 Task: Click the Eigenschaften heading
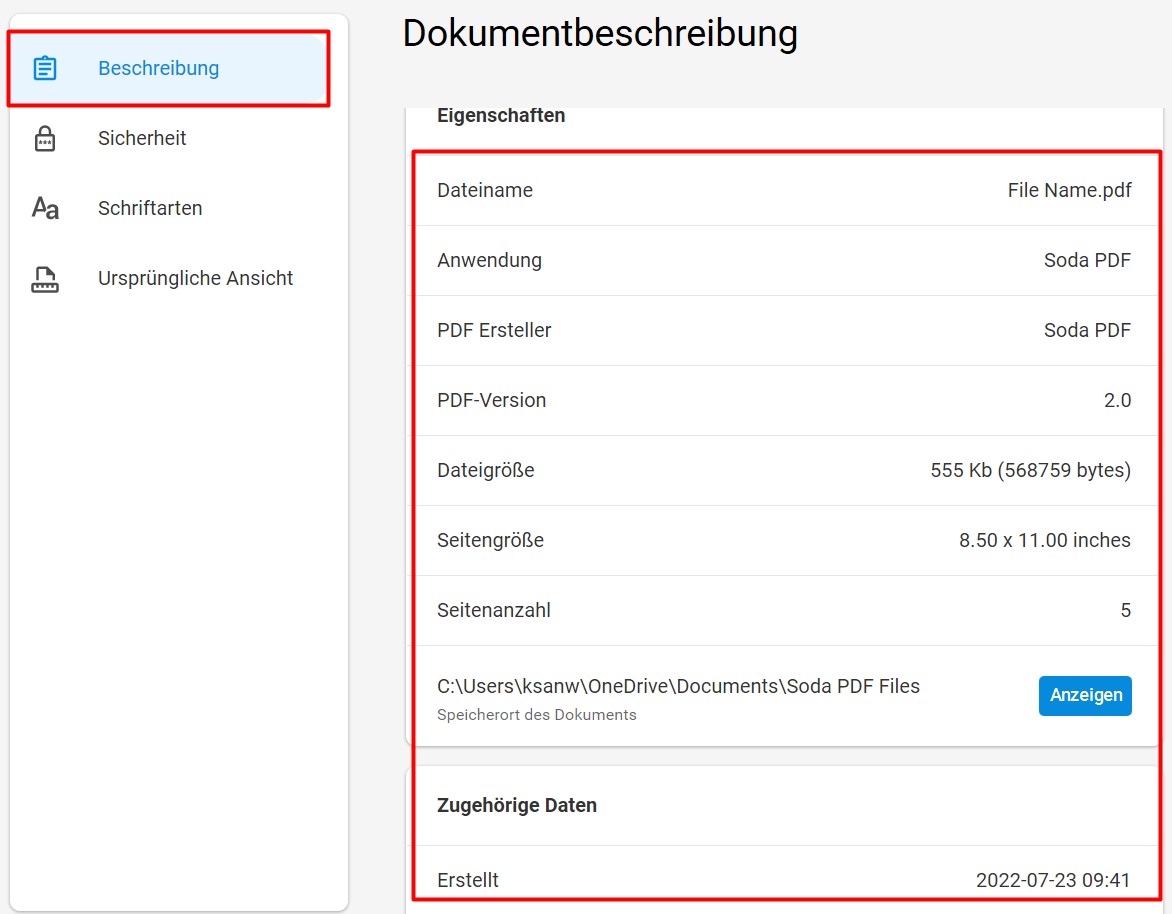(501, 115)
